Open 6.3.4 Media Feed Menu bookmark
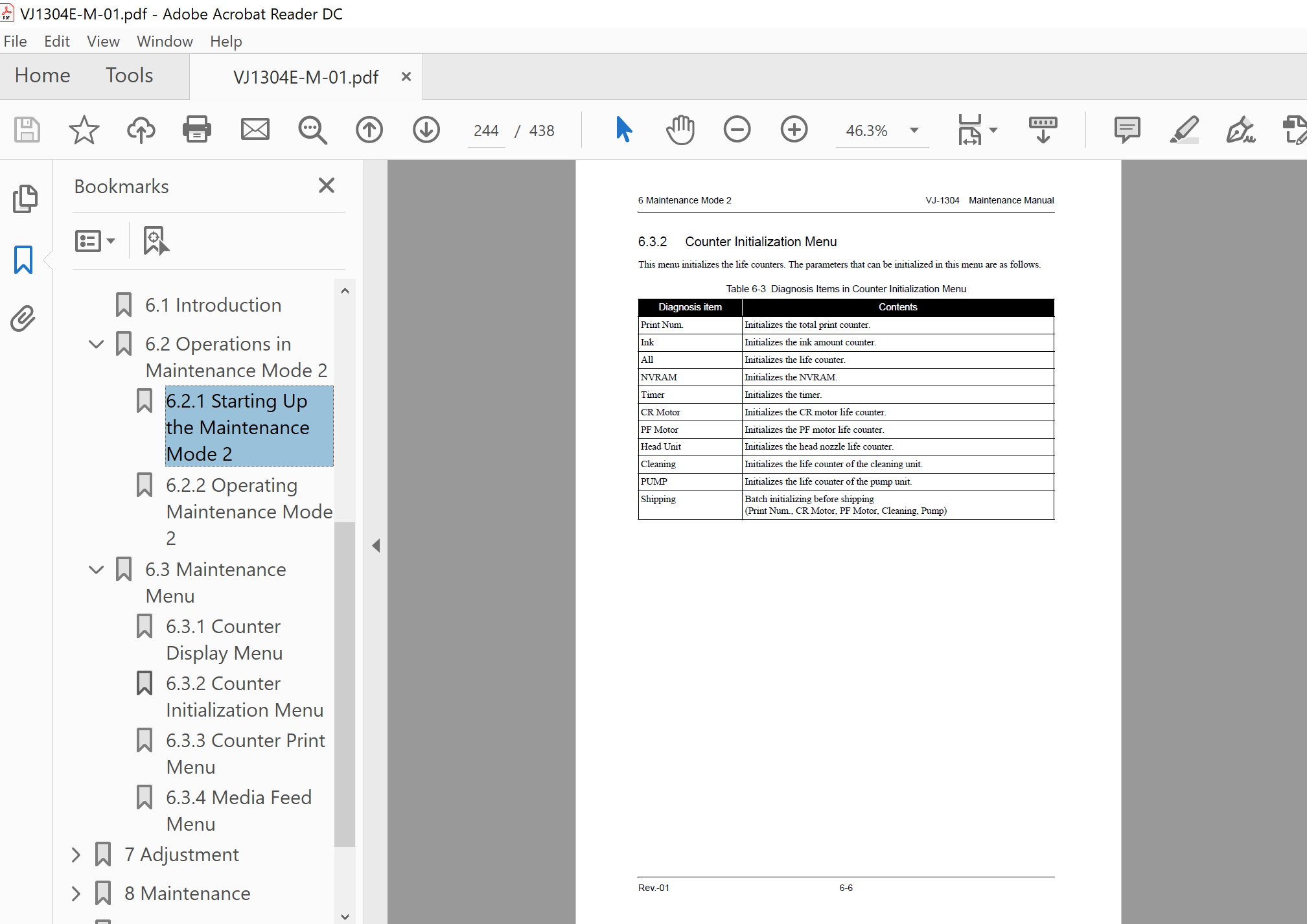Viewport: 1307px width, 924px height. (239, 811)
